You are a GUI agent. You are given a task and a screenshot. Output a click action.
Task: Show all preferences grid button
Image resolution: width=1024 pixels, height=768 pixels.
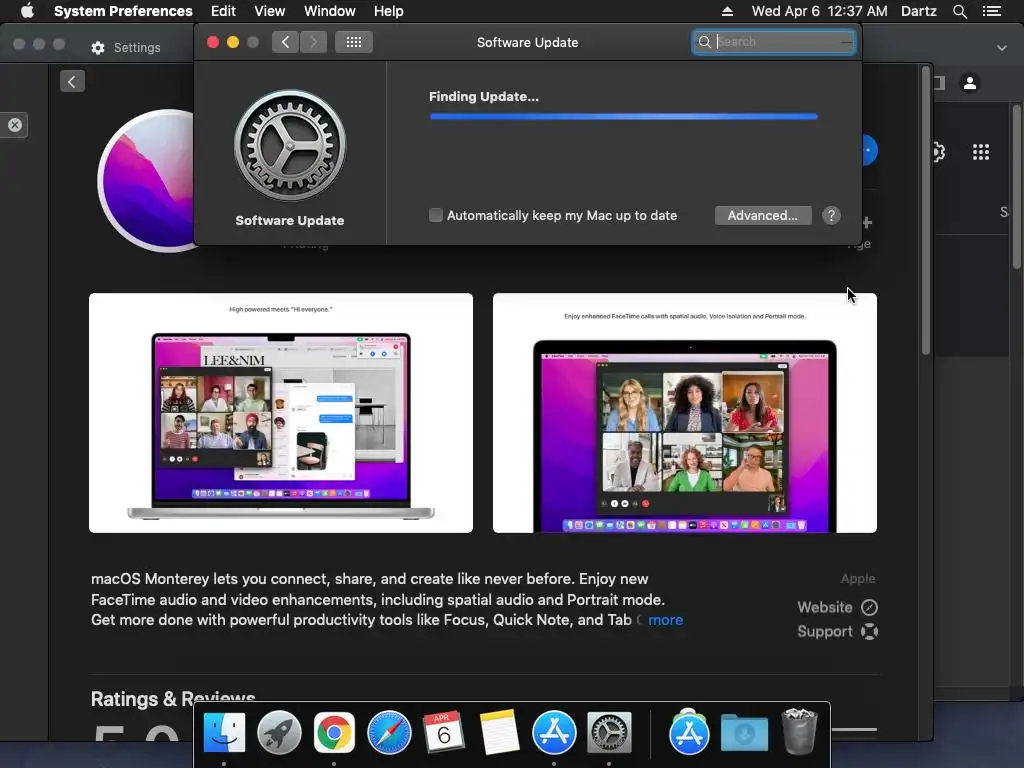tap(354, 42)
